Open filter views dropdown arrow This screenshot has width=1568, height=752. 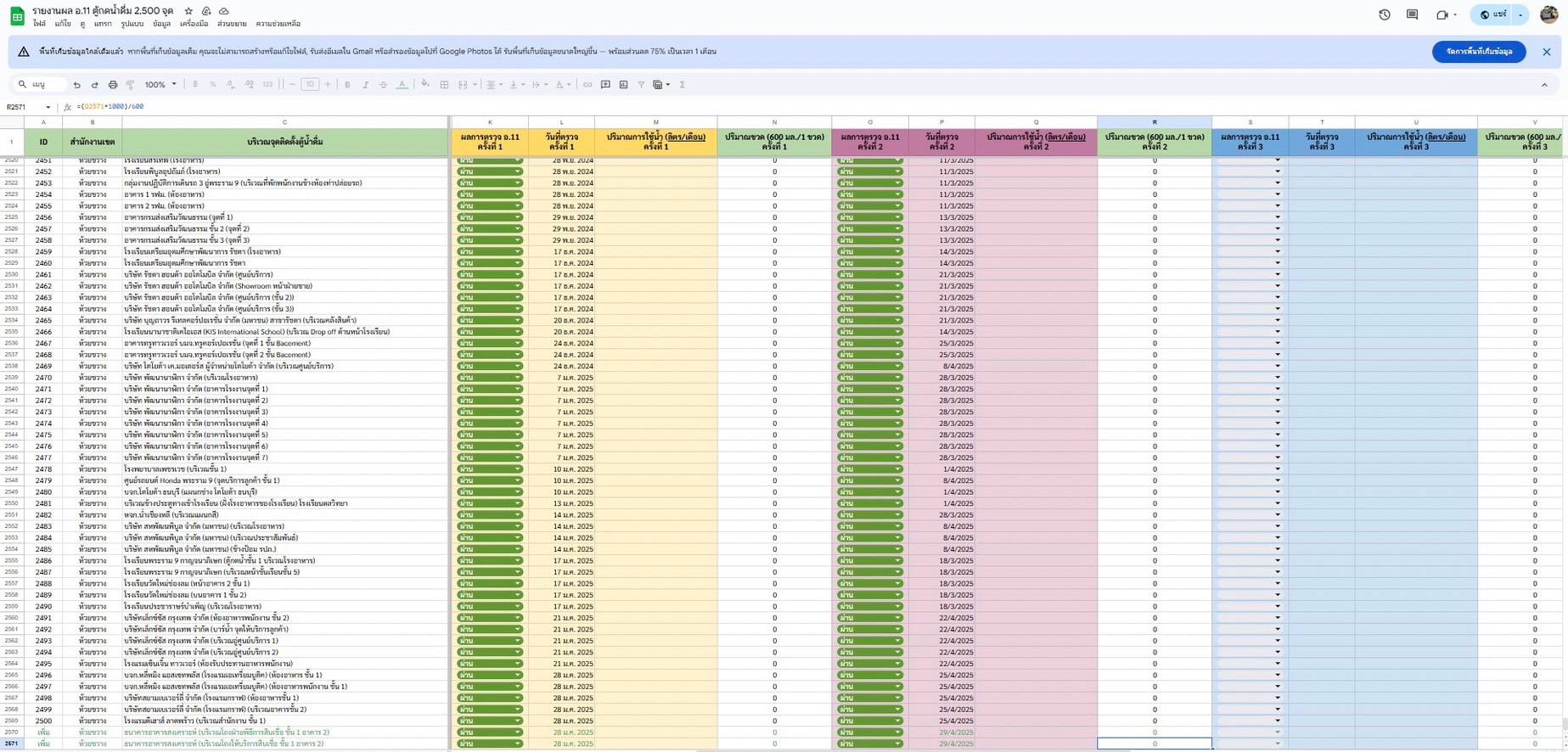(x=668, y=85)
